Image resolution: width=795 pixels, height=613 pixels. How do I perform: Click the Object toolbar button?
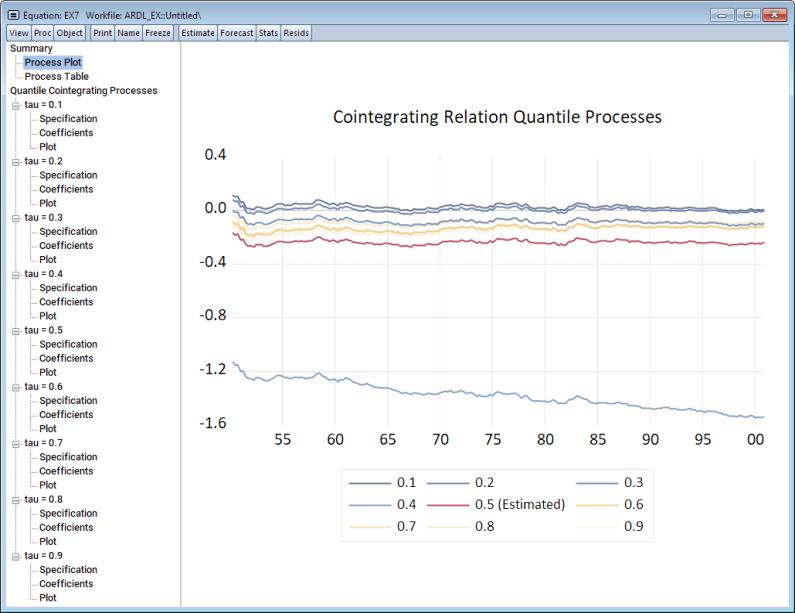(x=70, y=33)
